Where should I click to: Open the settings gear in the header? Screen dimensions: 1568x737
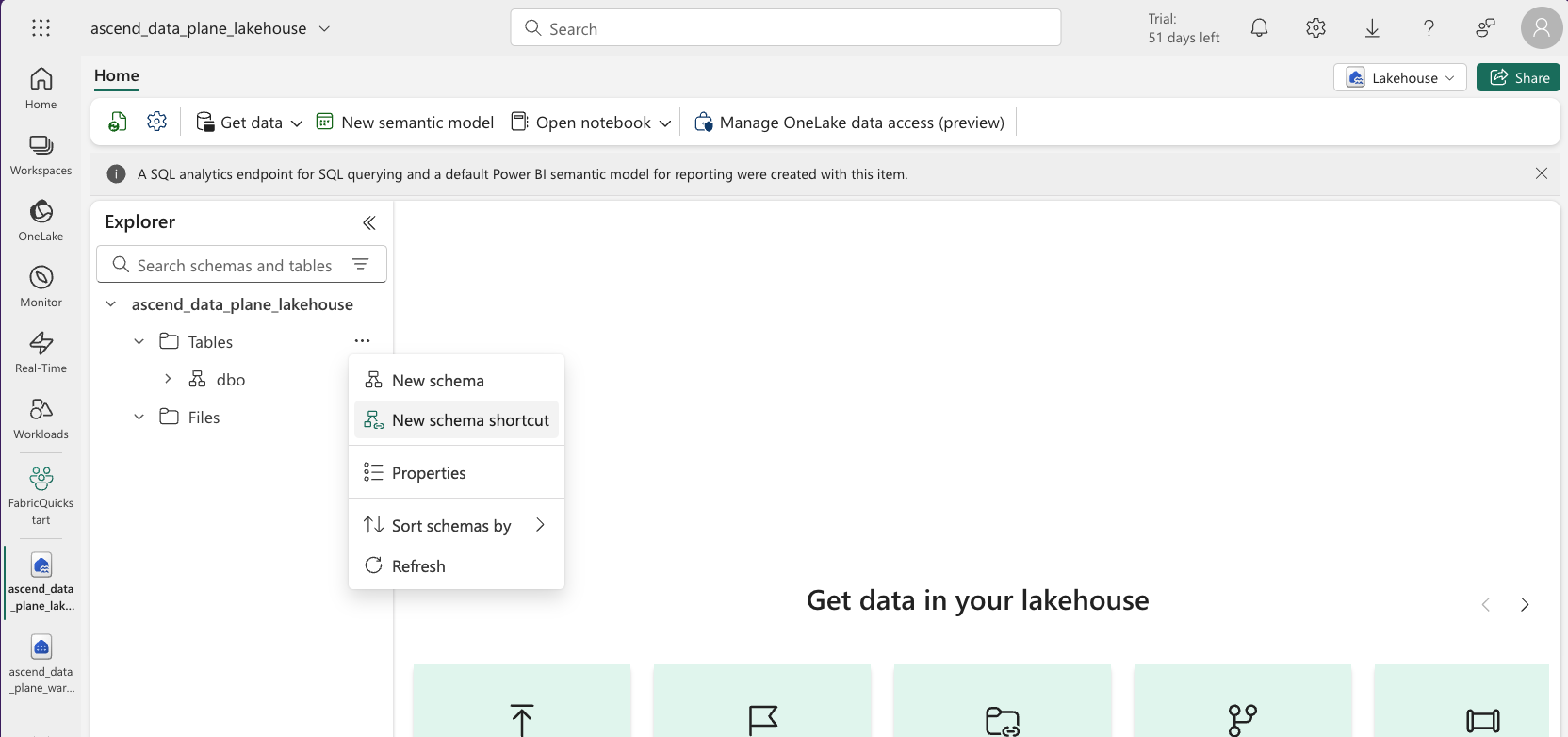pos(1315,28)
